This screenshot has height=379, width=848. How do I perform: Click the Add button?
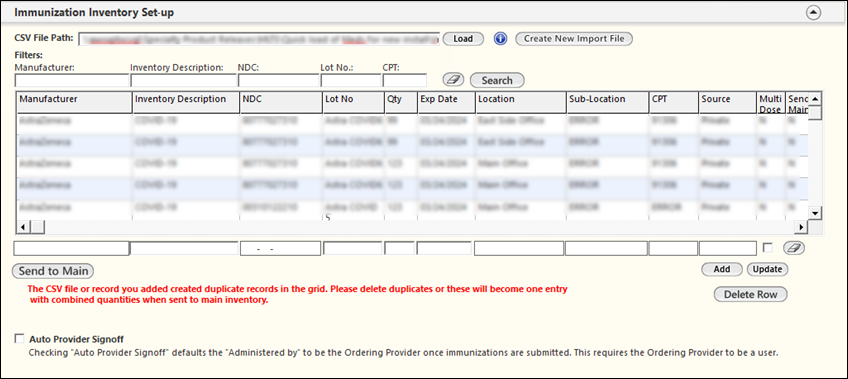click(x=722, y=269)
